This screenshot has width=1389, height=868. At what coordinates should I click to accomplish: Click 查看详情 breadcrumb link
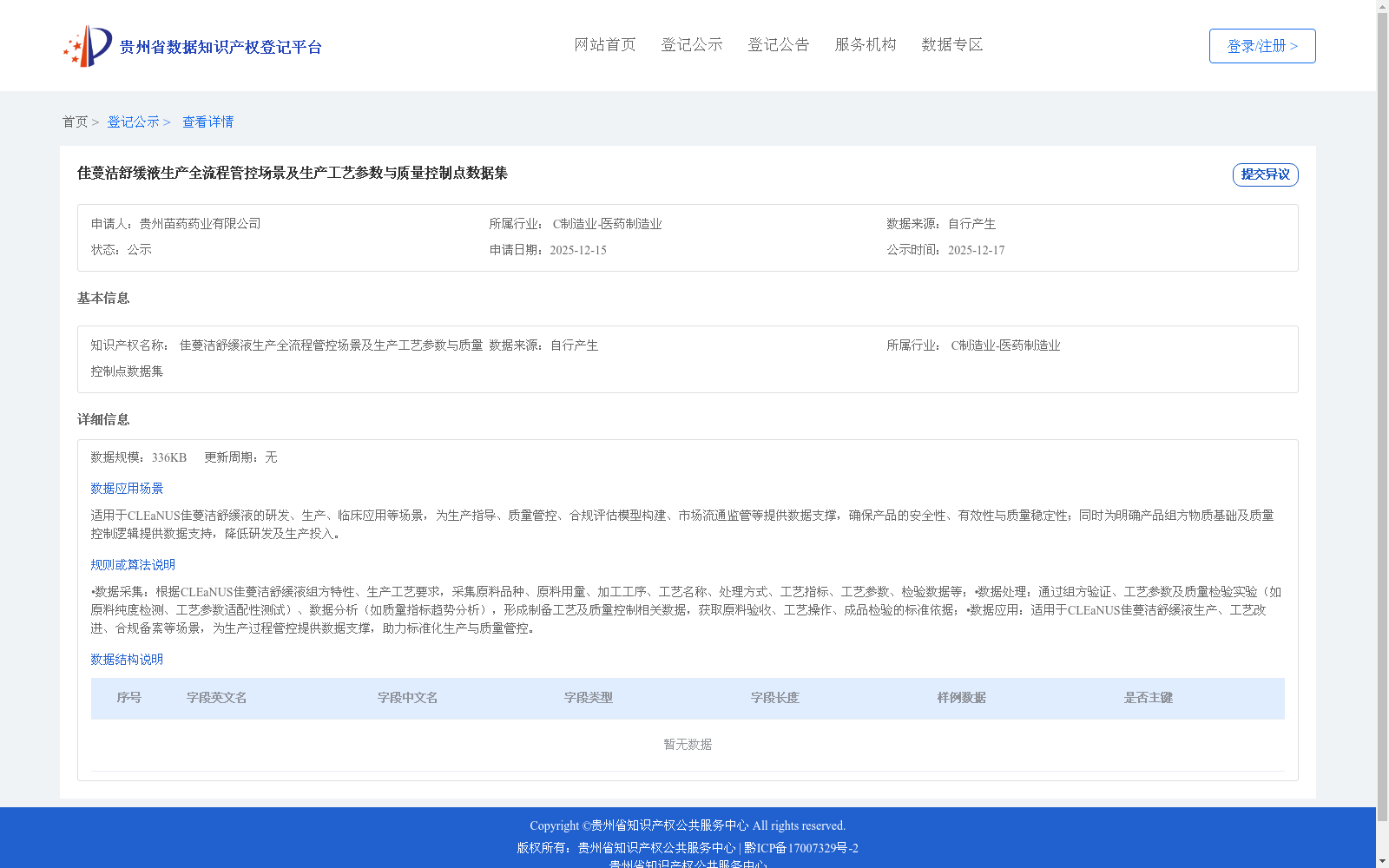click(207, 122)
